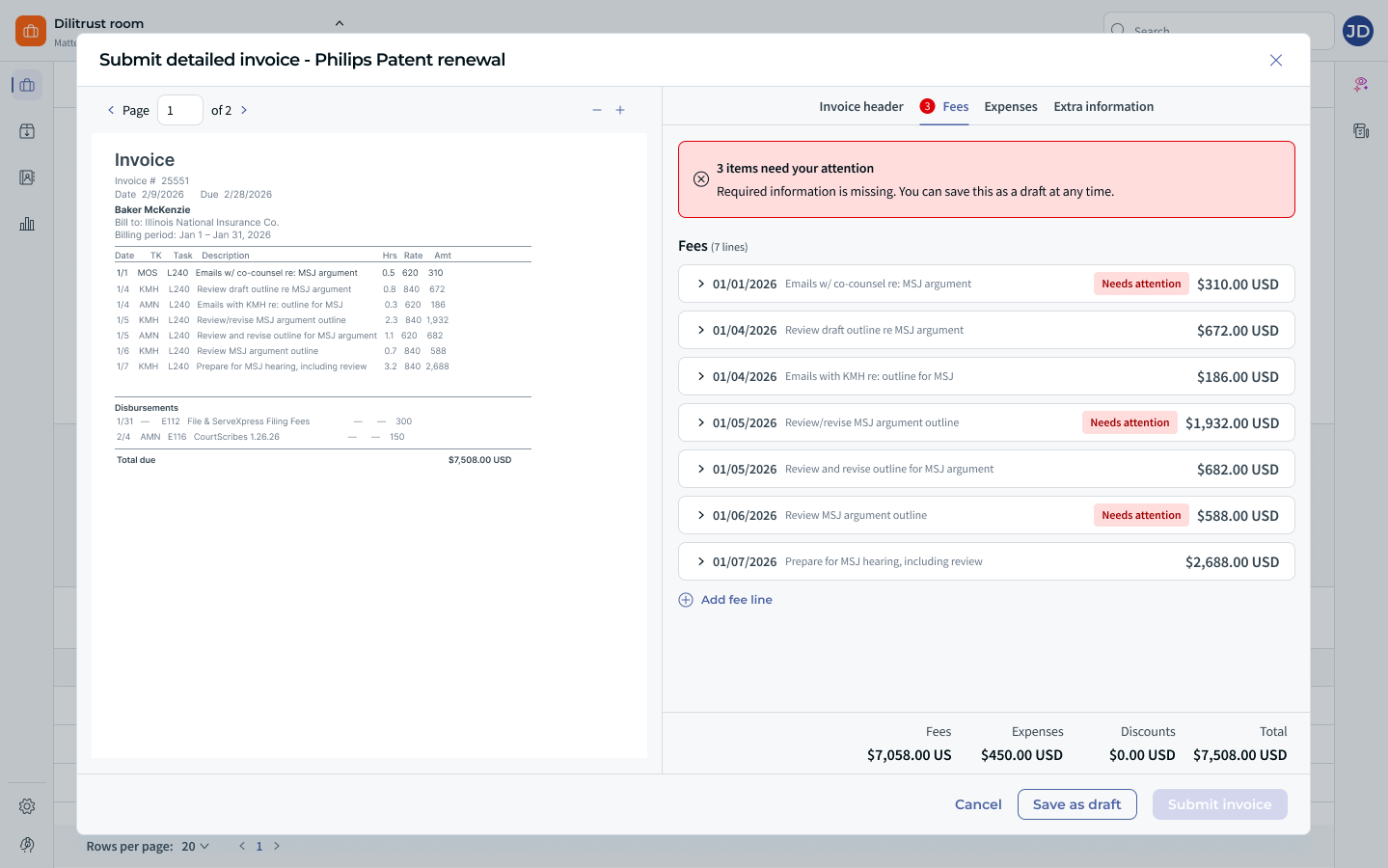
Task: Click the $682.00 USD fee amount
Action: point(1238,470)
